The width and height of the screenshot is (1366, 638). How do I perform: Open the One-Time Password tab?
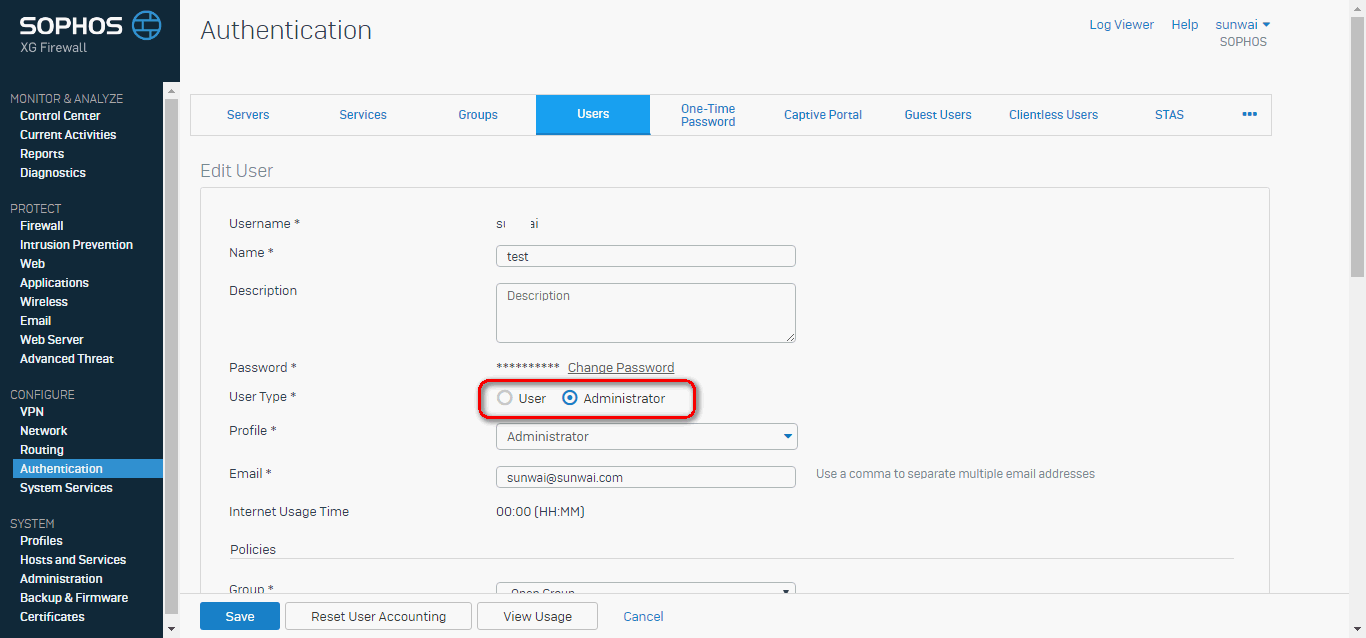click(x=708, y=115)
